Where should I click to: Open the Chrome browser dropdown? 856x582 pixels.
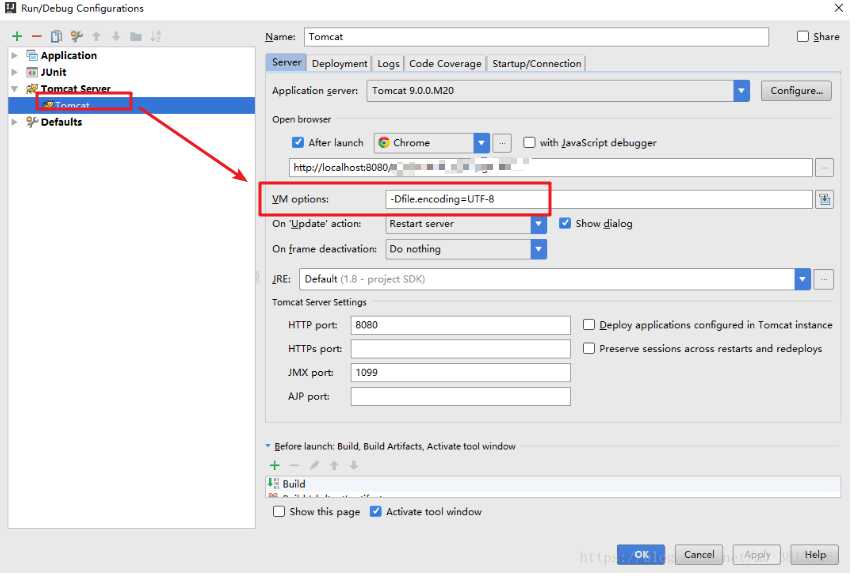click(481, 143)
